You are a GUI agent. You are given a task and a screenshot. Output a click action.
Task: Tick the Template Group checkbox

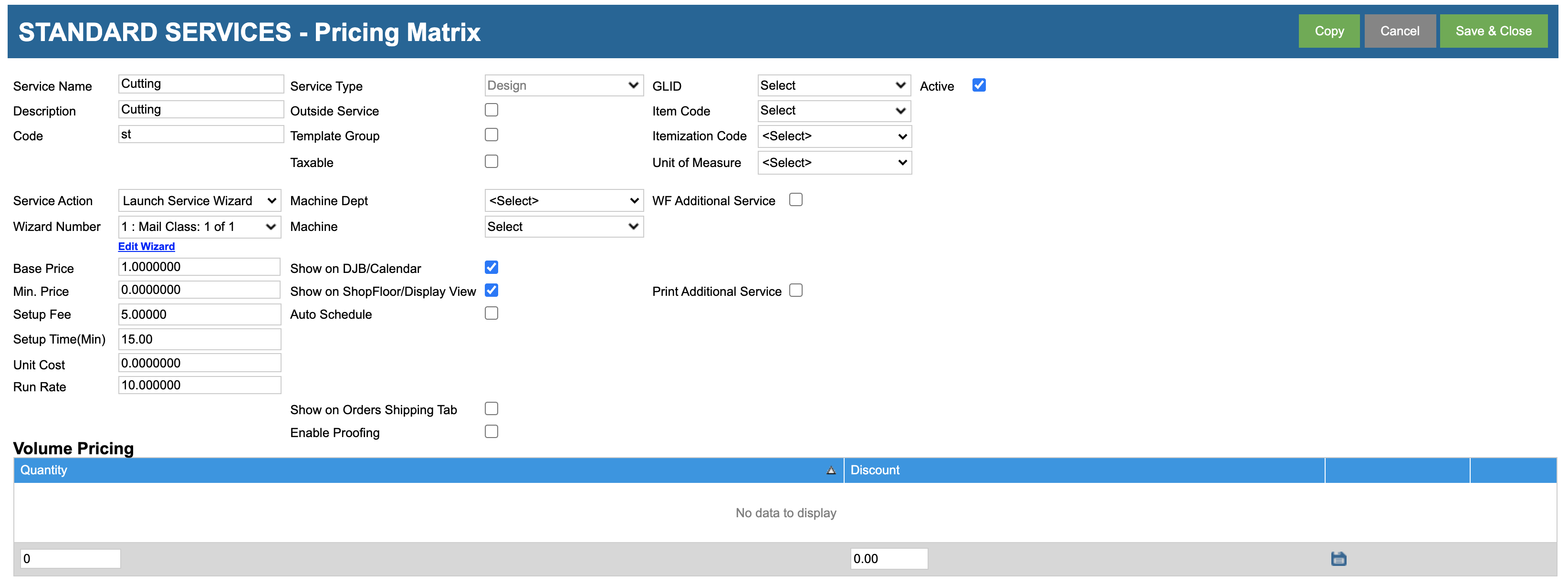click(x=491, y=135)
